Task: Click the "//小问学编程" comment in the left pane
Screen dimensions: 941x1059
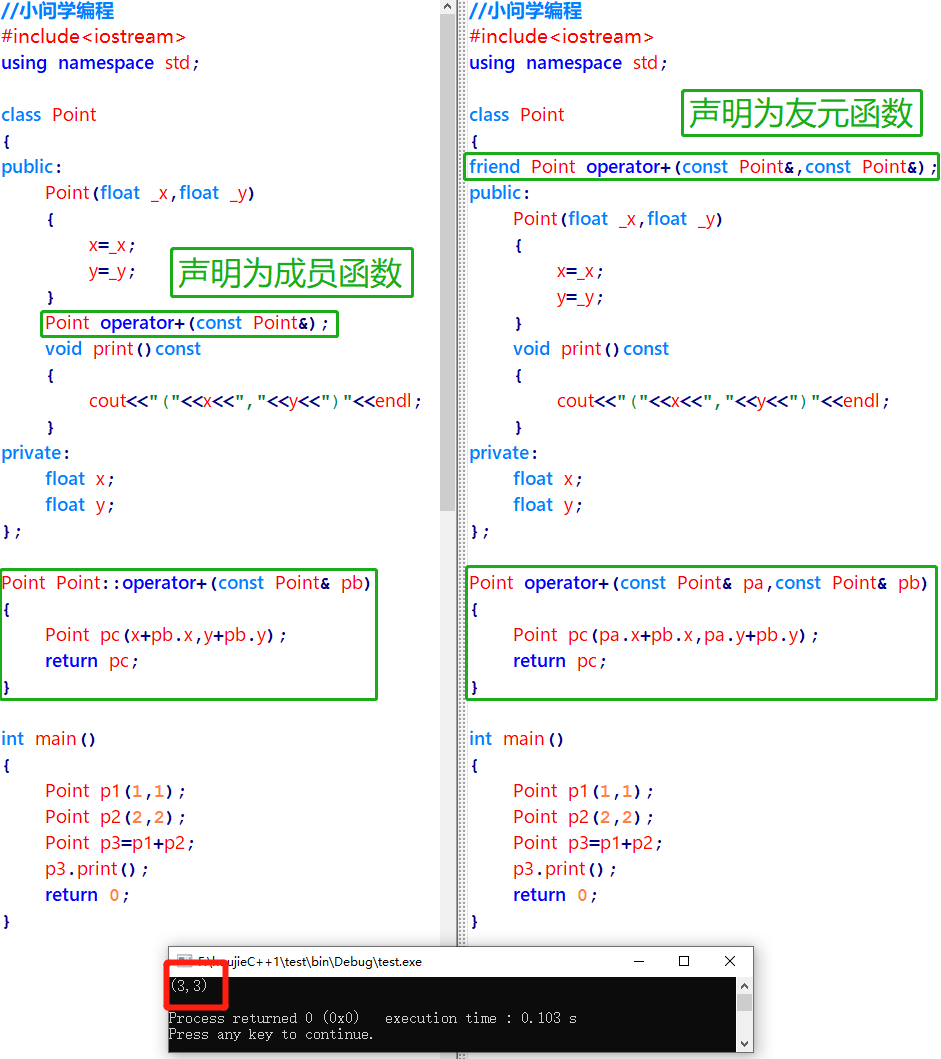Action: [x=58, y=11]
